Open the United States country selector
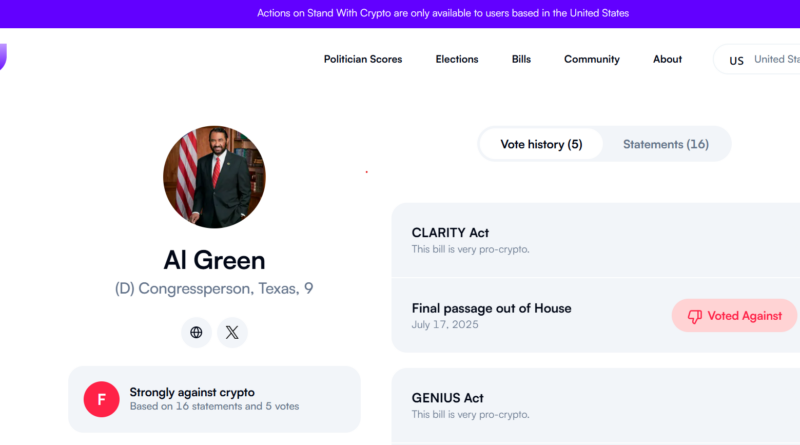The height and width of the screenshot is (445, 800). coord(757,59)
